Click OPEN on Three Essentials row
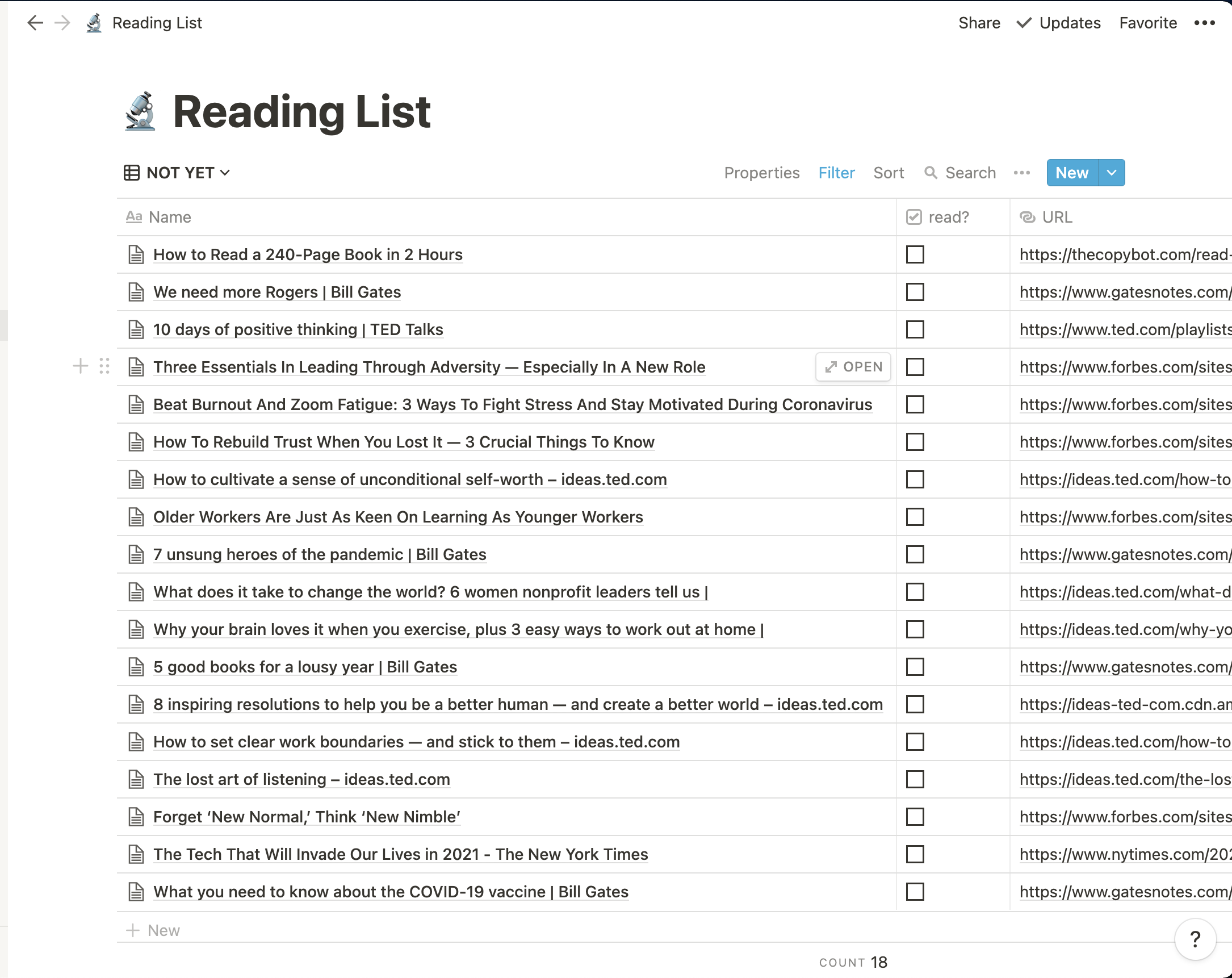Screen dimensions: 1232x978 (x=853, y=367)
